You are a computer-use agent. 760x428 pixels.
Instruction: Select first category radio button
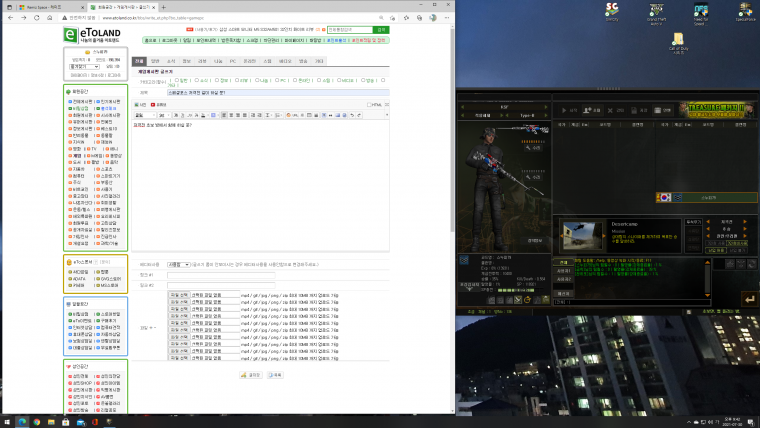tap(176, 80)
